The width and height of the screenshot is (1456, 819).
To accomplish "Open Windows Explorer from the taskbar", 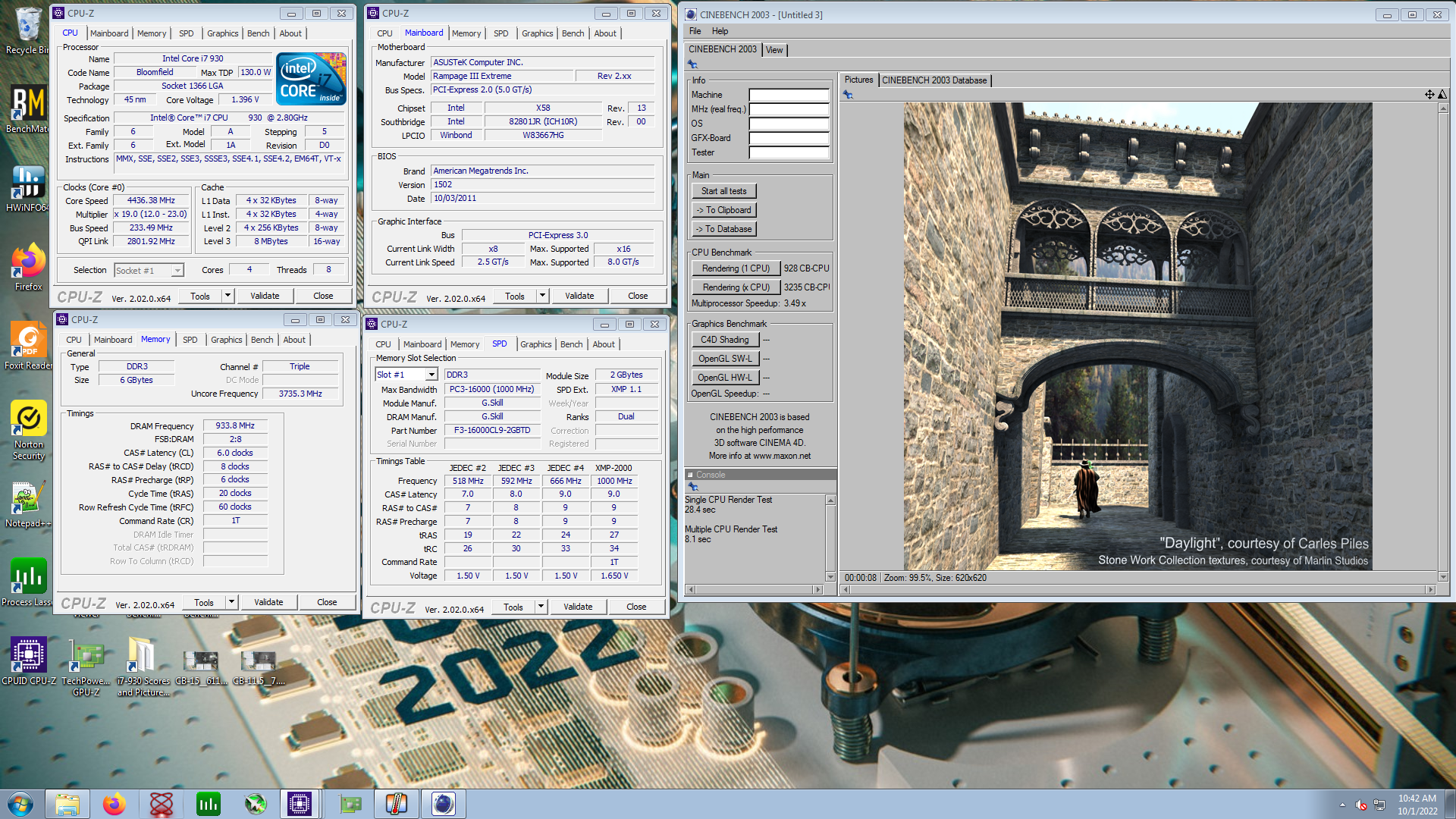I will [x=67, y=804].
